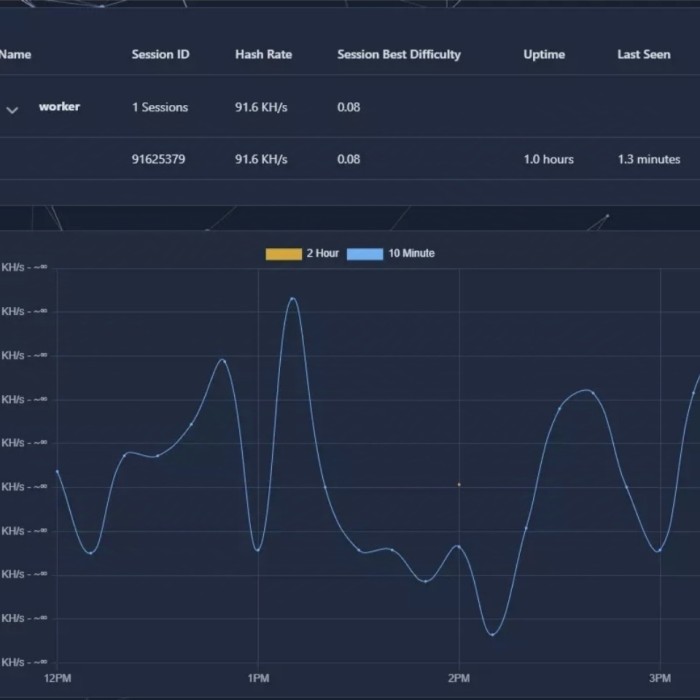Click the "1.3 minutes" last seen value
Screen dimensions: 700x700
648,159
